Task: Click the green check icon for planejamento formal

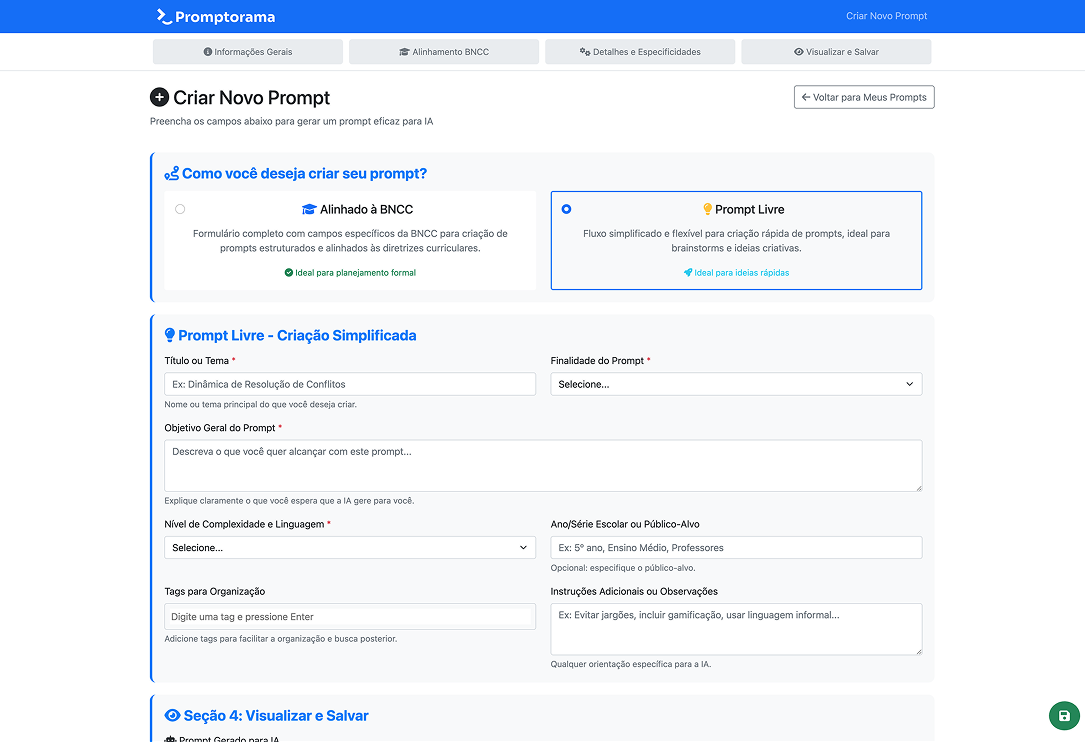Action: point(289,273)
